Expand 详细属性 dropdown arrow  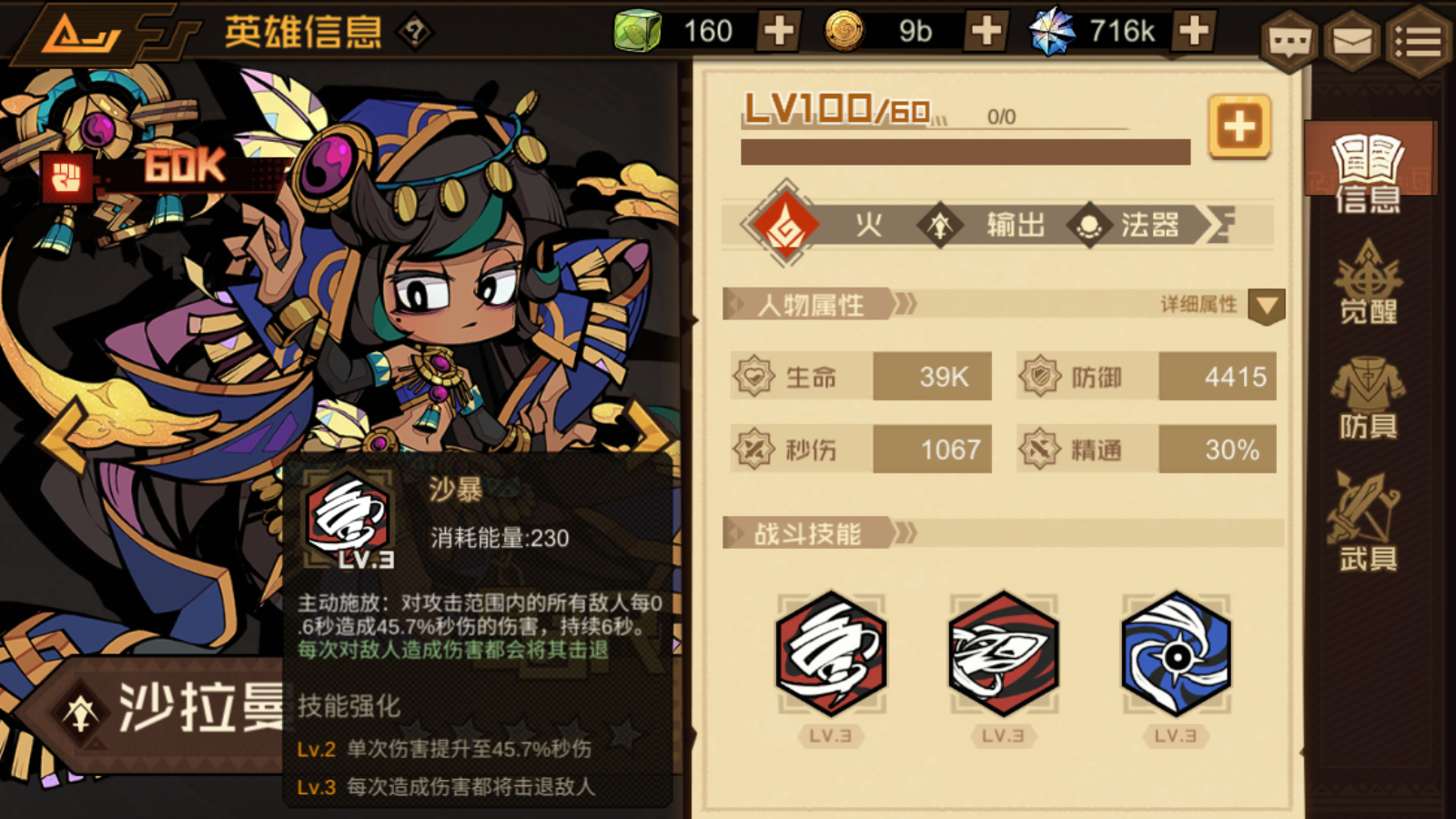pos(1267,307)
